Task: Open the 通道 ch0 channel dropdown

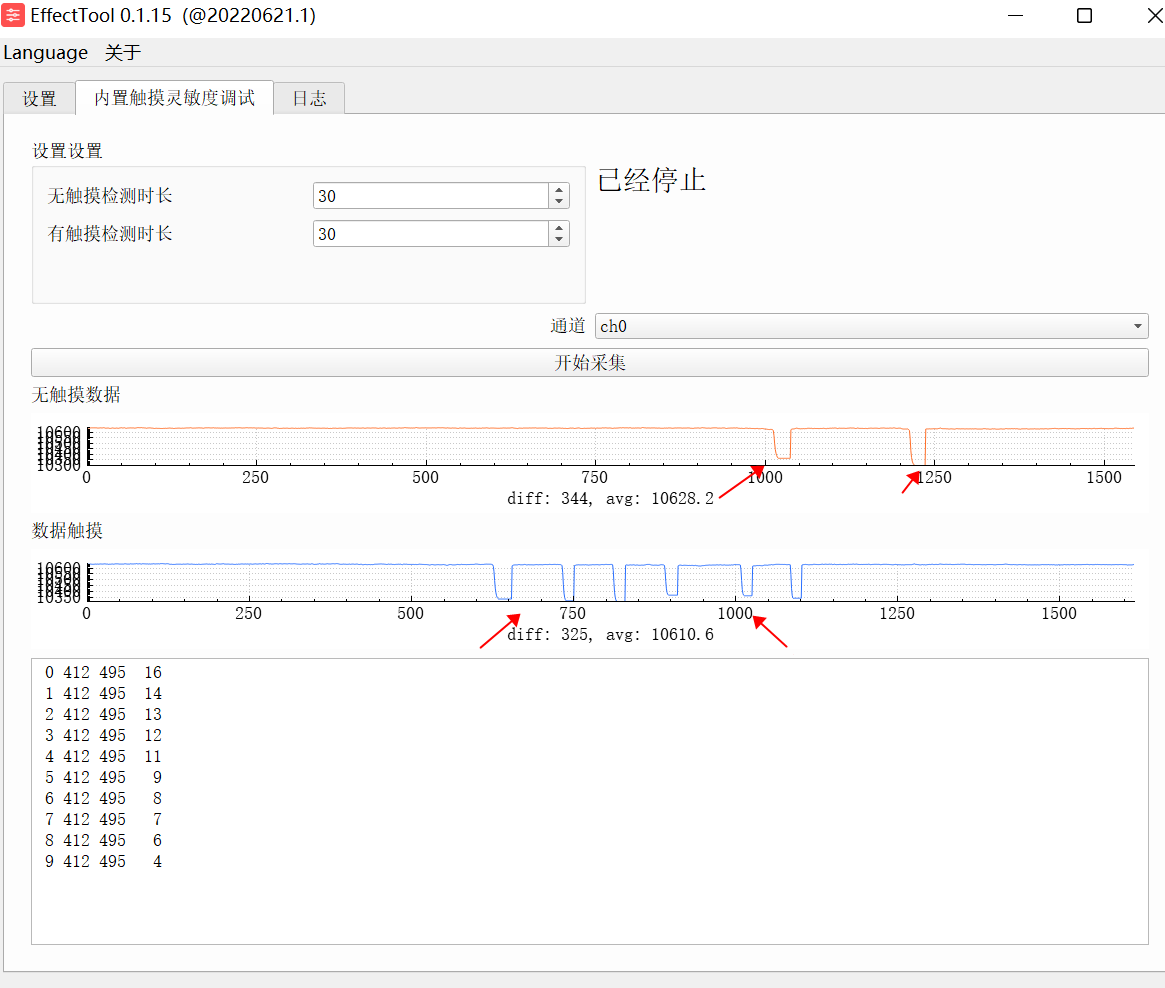Action: coord(872,326)
